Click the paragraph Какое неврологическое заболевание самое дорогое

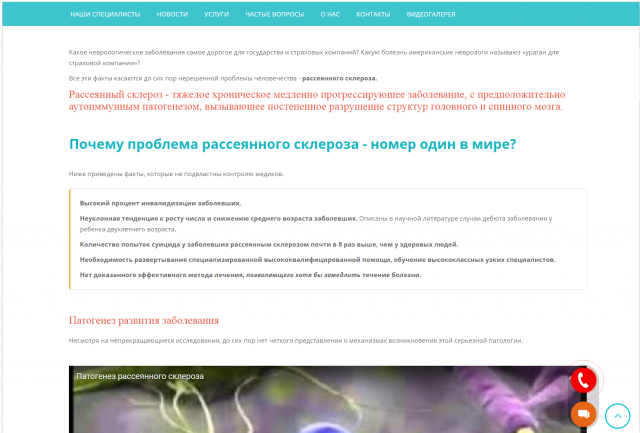tap(313, 58)
